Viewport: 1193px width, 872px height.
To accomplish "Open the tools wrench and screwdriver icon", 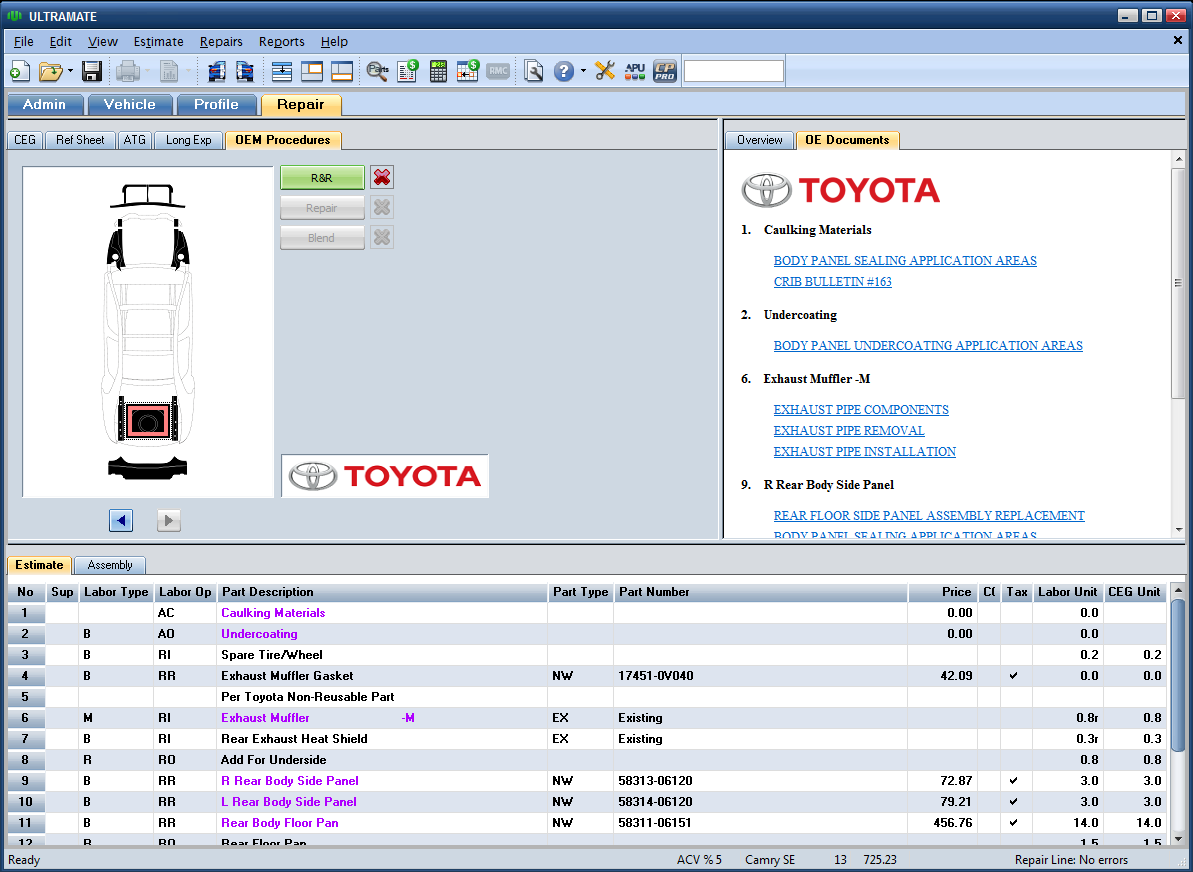I will click(605, 71).
